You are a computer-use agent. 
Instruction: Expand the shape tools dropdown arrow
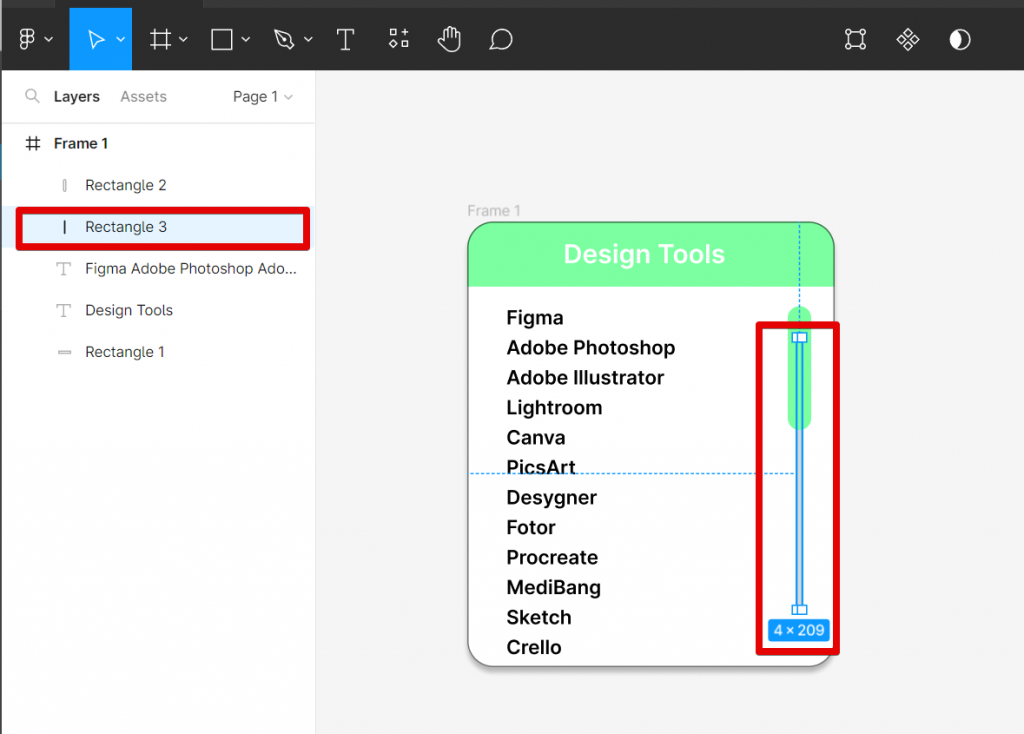pyautogui.click(x=246, y=40)
